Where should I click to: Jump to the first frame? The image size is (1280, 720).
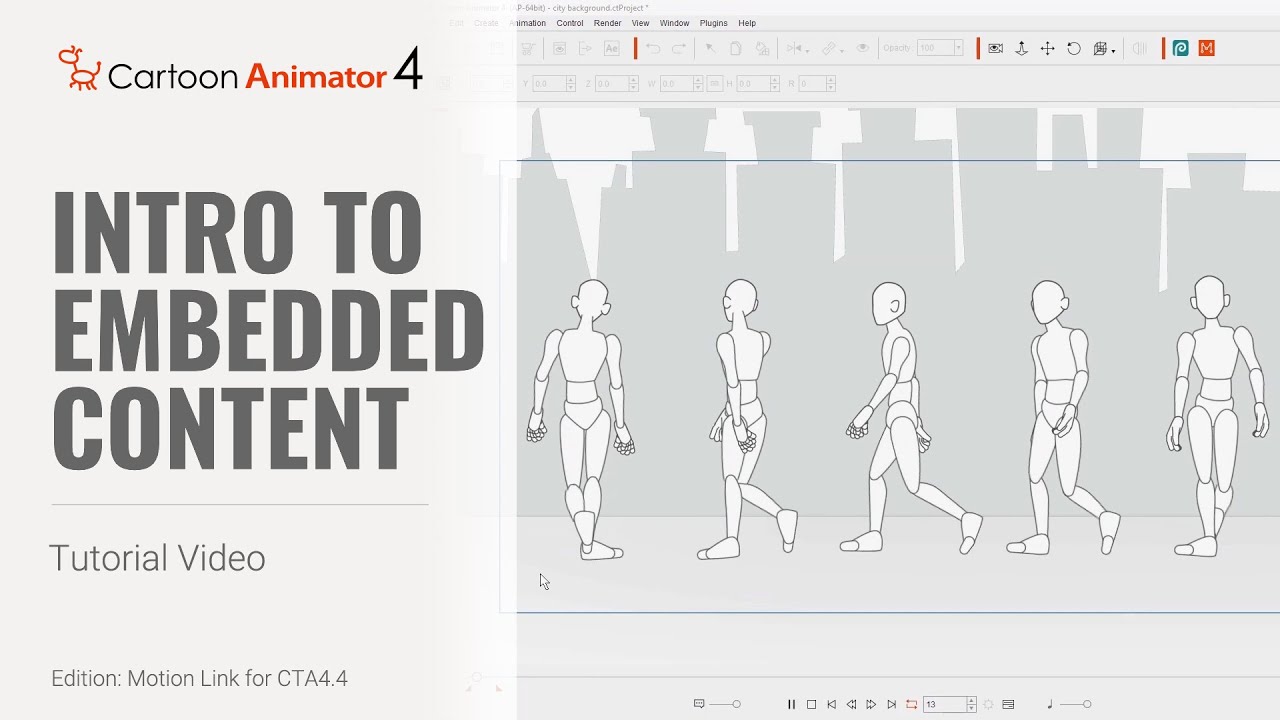pyautogui.click(x=831, y=704)
